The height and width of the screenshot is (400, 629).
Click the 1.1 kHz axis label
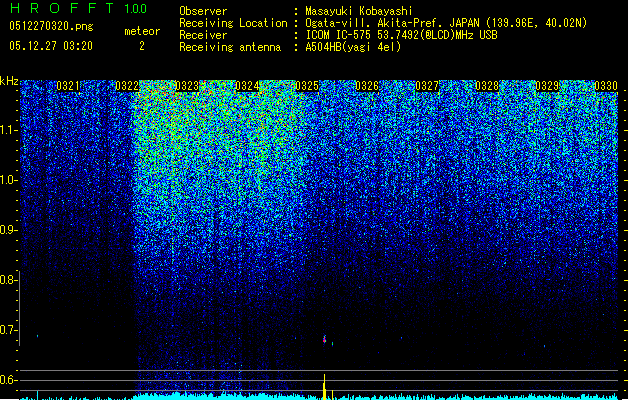click(8, 130)
